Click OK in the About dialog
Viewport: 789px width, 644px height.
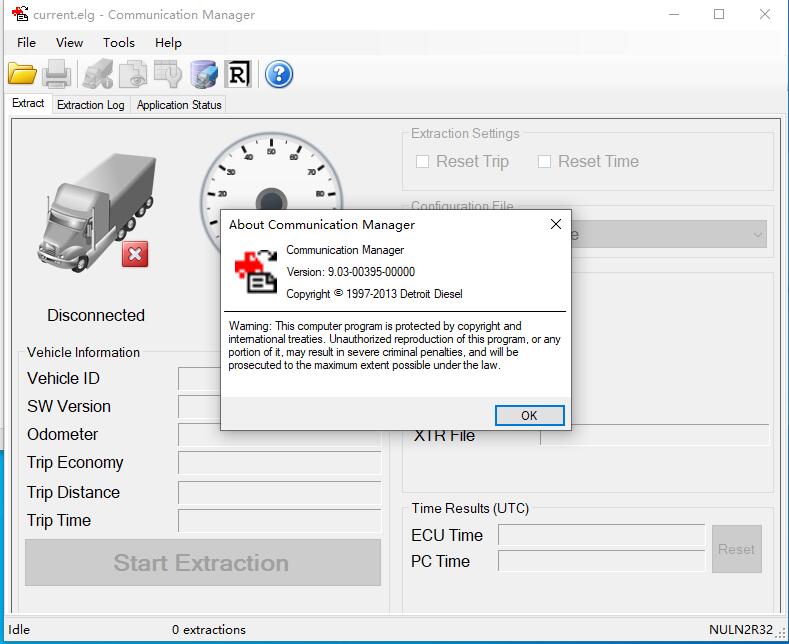pos(529,416)
